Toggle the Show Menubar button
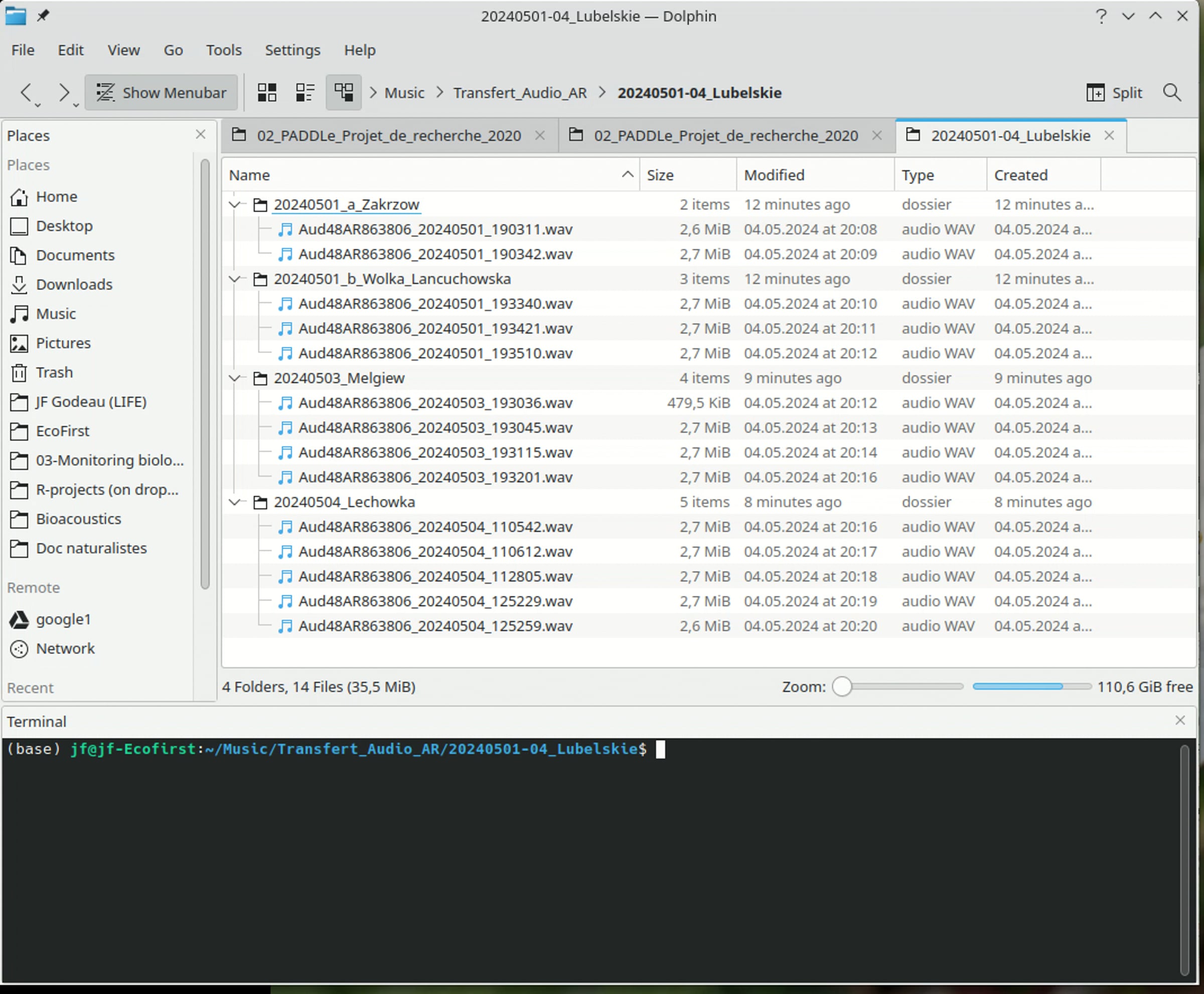Image resolution: width=1204 pixels, height=994 pixels. pyautogui.click(x=161, y=93)
